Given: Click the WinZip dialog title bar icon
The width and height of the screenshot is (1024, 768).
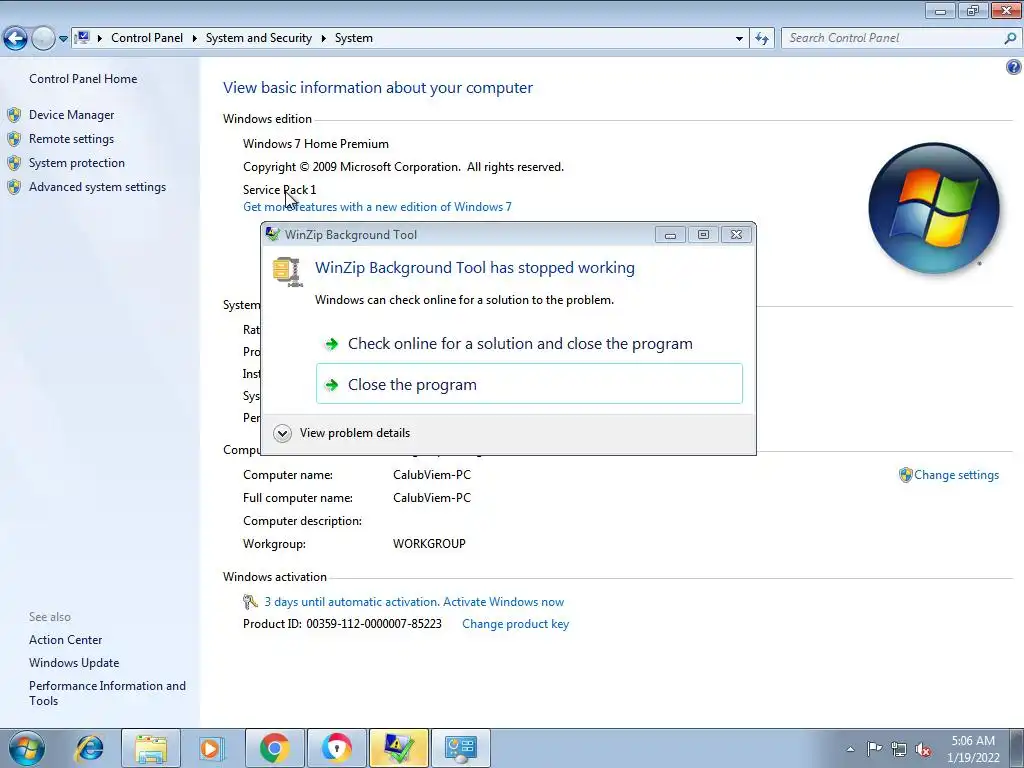Looking at the screenshot, I should 273,234.
